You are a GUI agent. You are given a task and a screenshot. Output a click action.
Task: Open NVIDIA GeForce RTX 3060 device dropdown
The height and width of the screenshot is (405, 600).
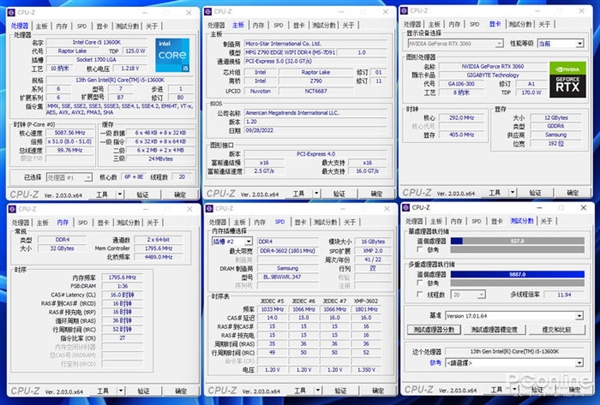[x=455, y=44]
